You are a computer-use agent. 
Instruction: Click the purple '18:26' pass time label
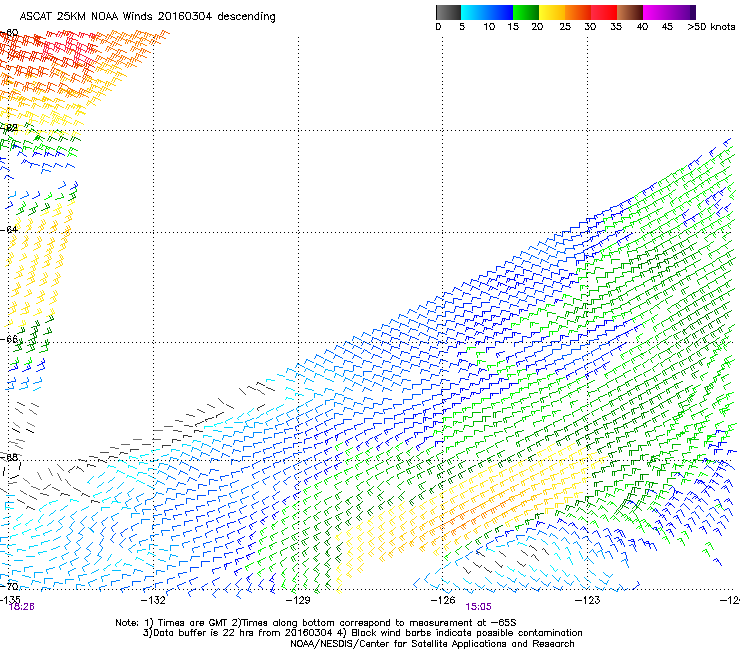22,607
